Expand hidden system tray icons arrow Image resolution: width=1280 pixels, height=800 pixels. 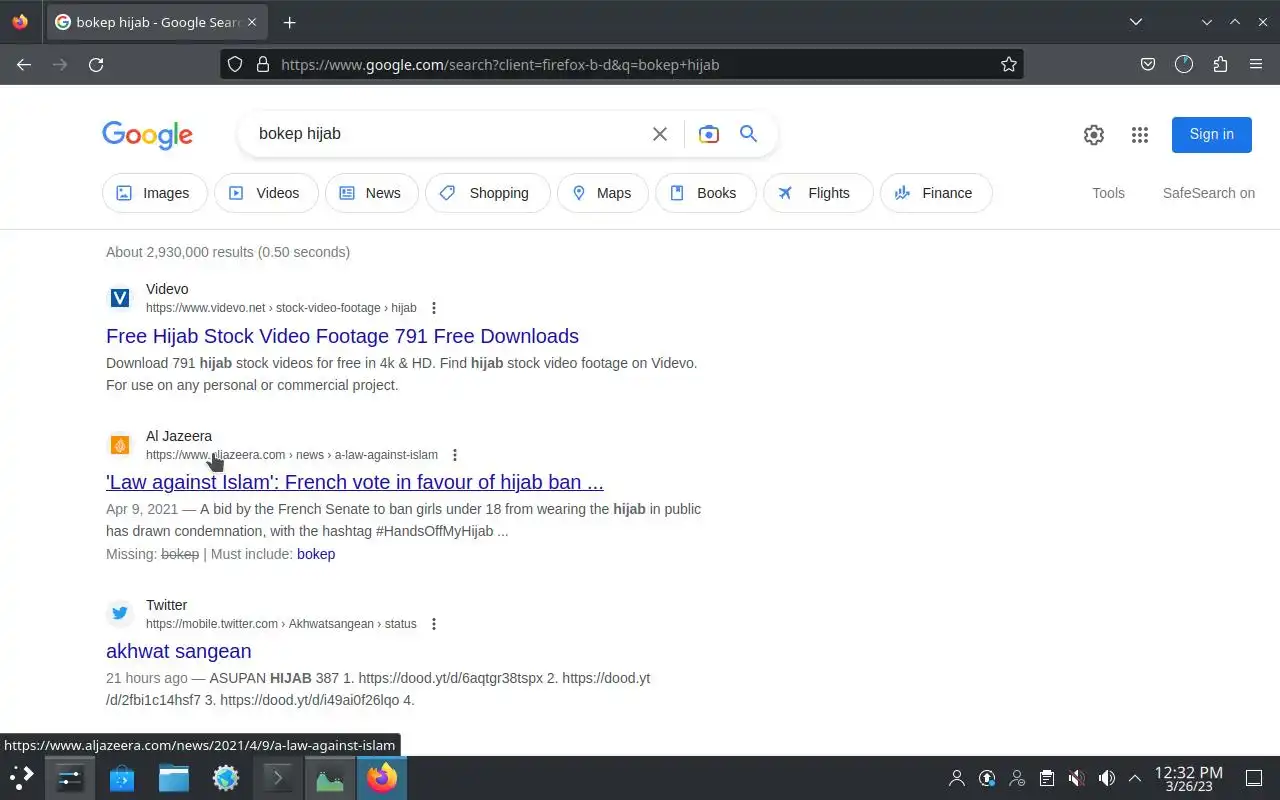pos(1135,778)
